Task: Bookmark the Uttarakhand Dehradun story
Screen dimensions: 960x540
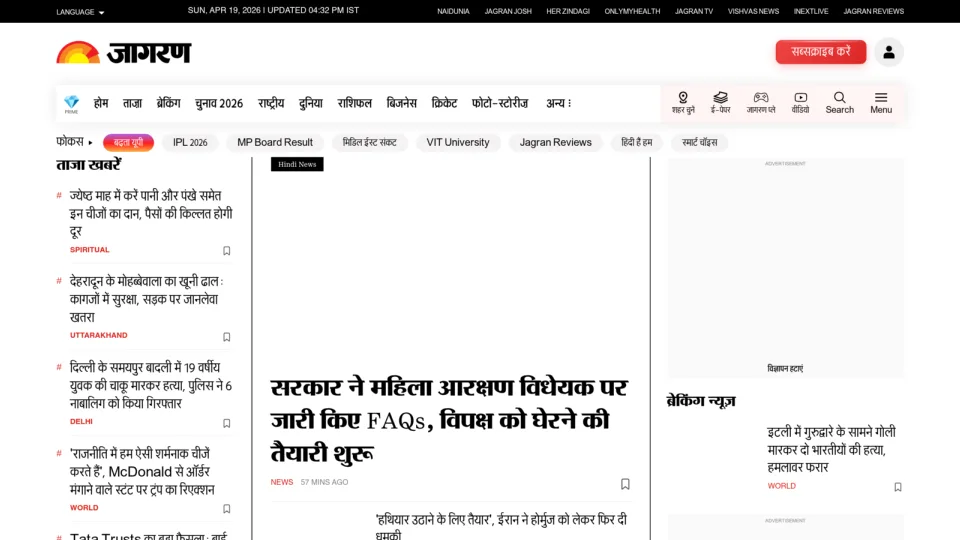Action: pyautogui.click(x=227, y=337)
